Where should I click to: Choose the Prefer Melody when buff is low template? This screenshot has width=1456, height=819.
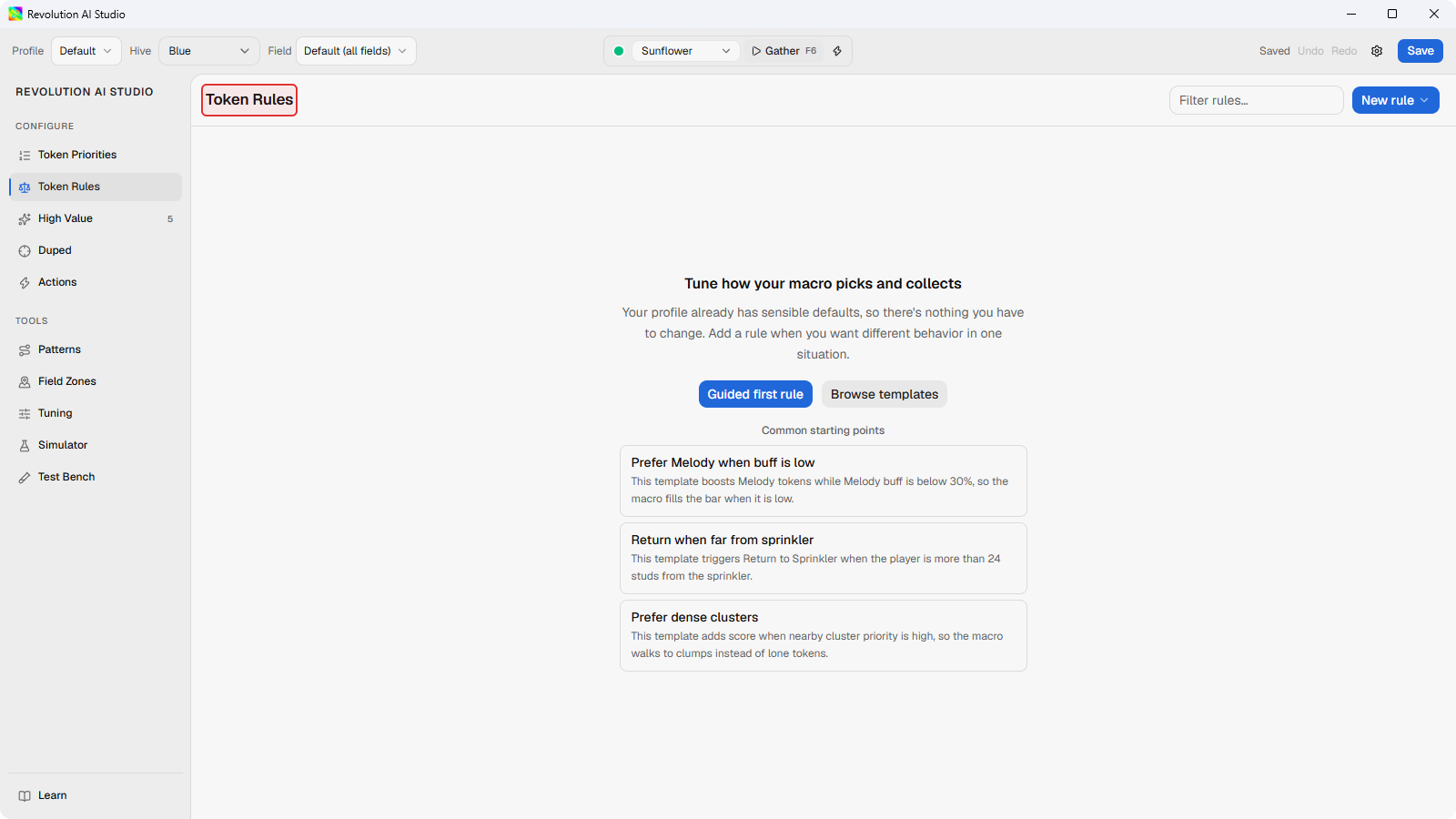tap(824, 480)
